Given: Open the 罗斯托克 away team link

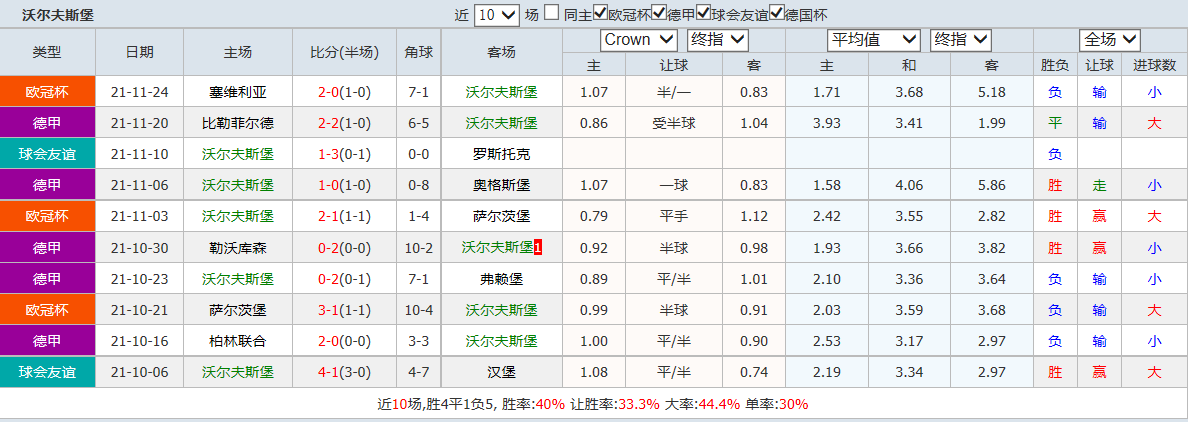Looking at the screenshot, I should [502, 154].
